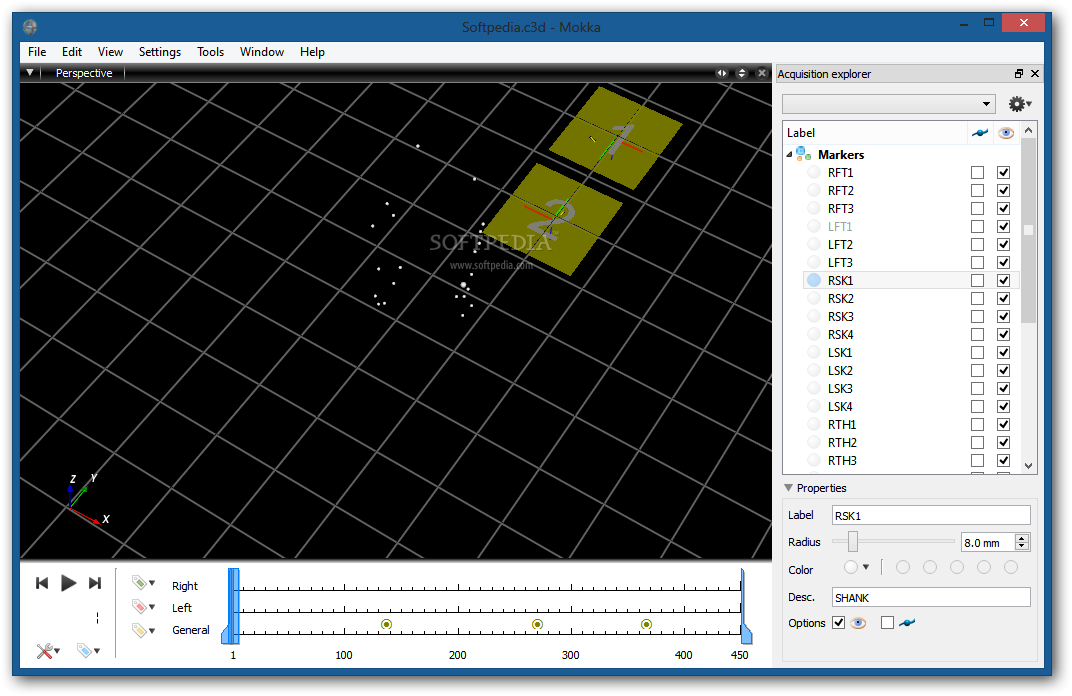1072x696 pixels.
Task: Start playback with the play button
Action: pos(68,583)
